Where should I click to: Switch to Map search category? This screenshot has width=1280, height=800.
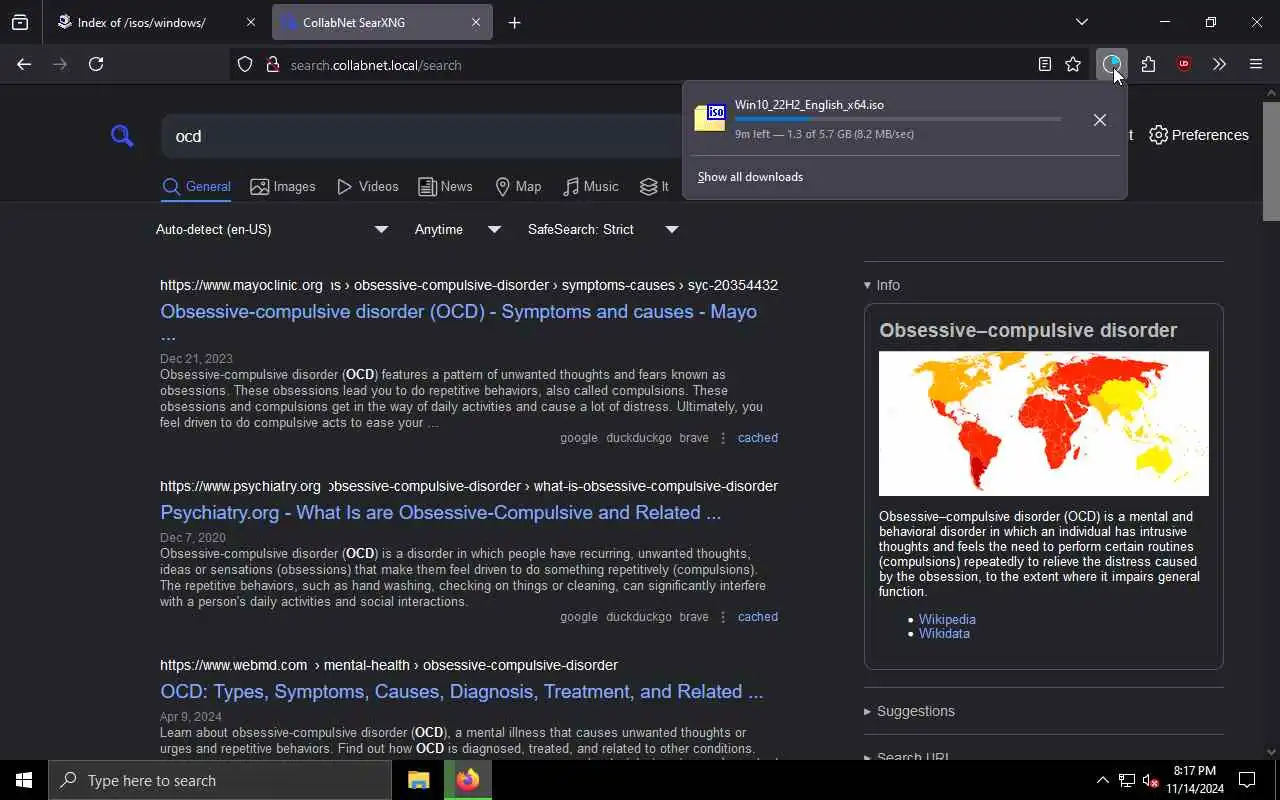(518, 187)
